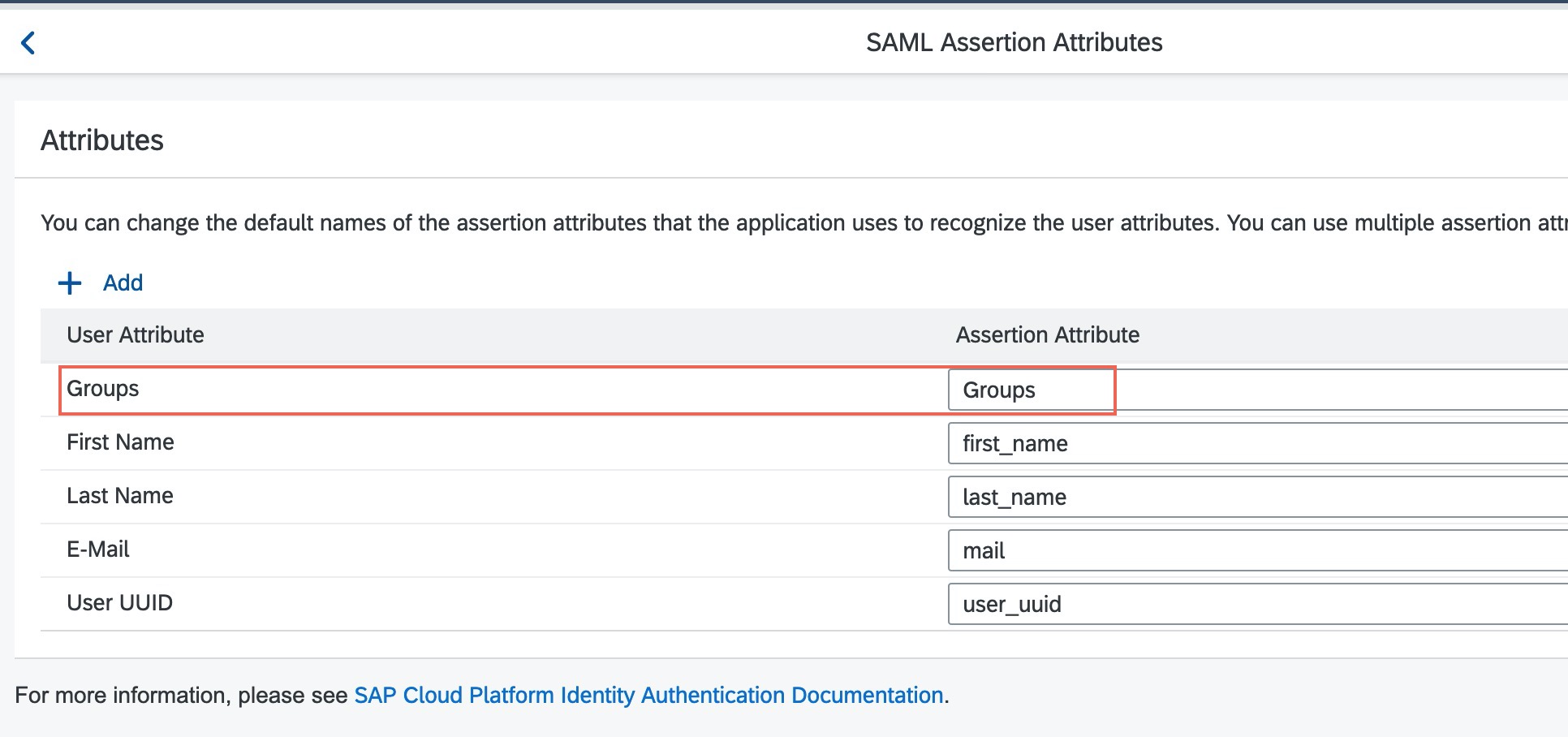1568x737 pixels.
Task: Click the plus icon beside Add
Action: point(70,283)
